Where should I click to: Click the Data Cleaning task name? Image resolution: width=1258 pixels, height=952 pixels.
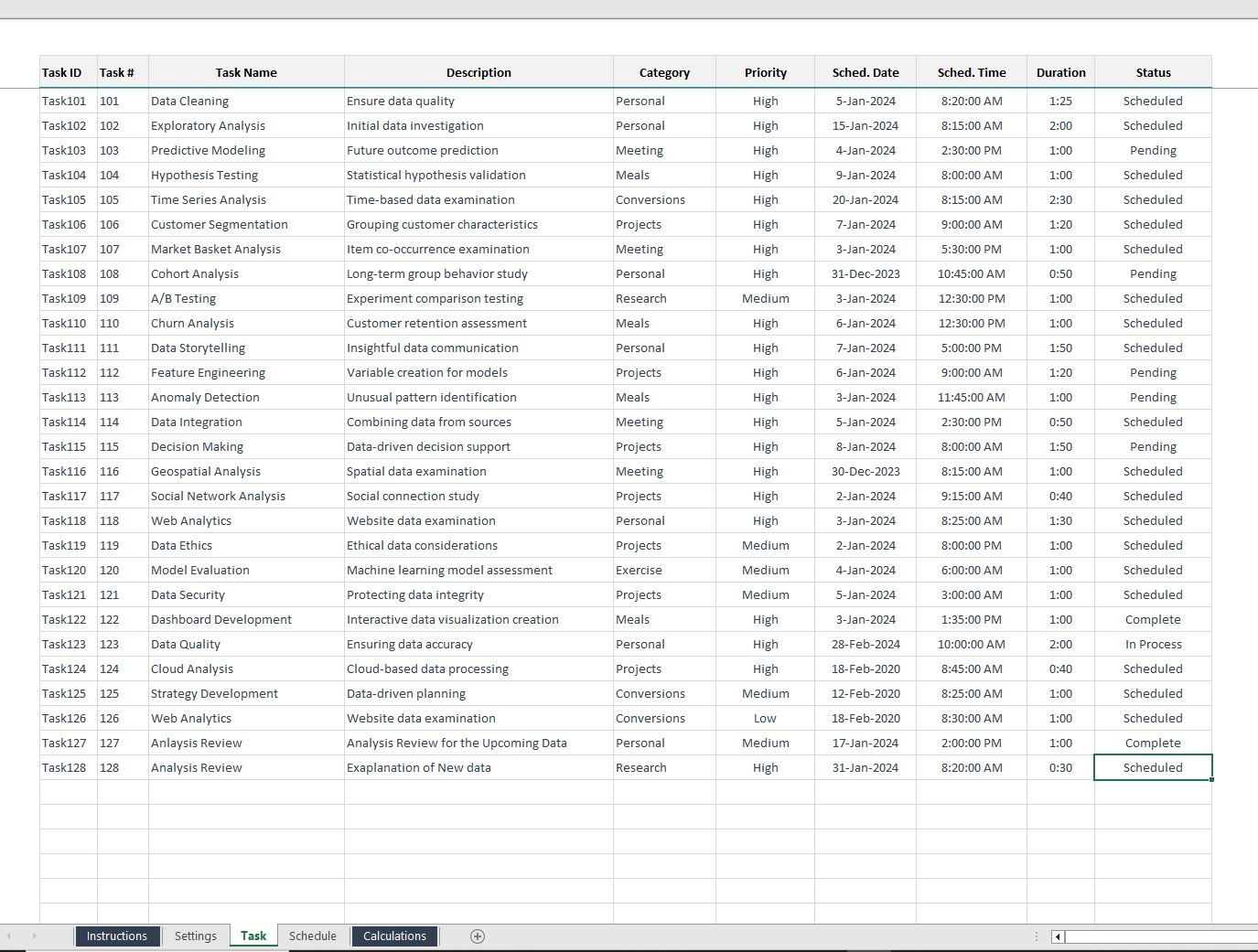click(x=246, y=101)
